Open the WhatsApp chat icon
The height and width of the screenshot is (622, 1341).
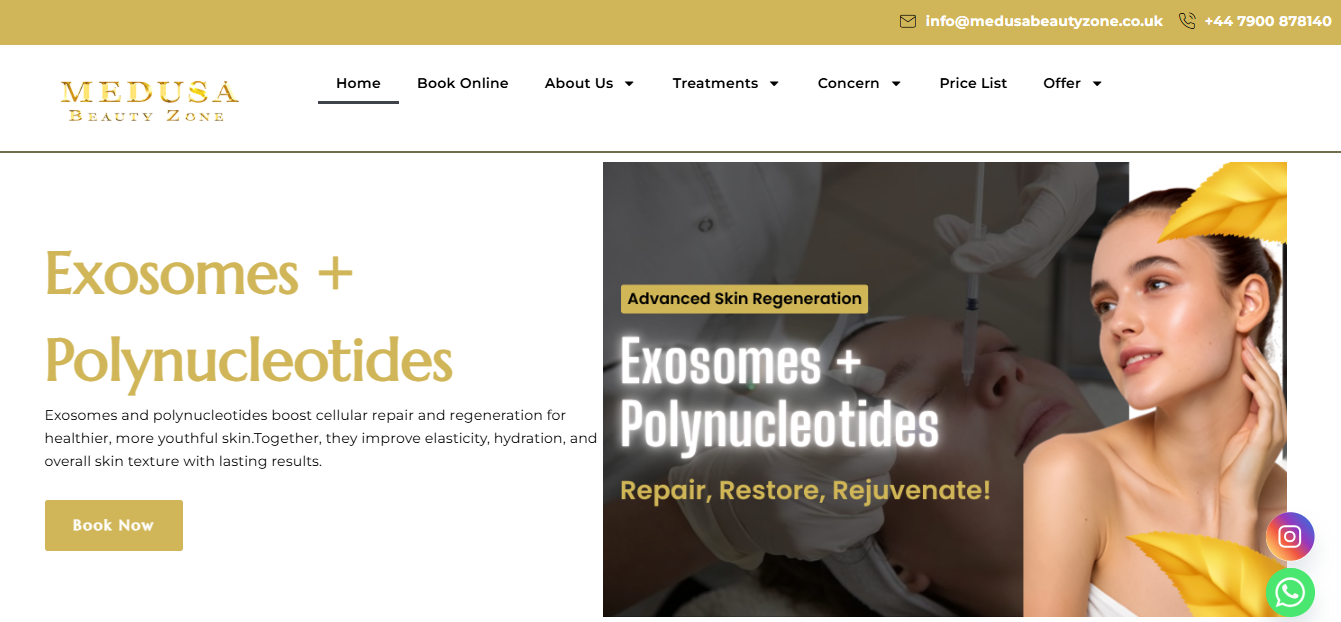1290,593
